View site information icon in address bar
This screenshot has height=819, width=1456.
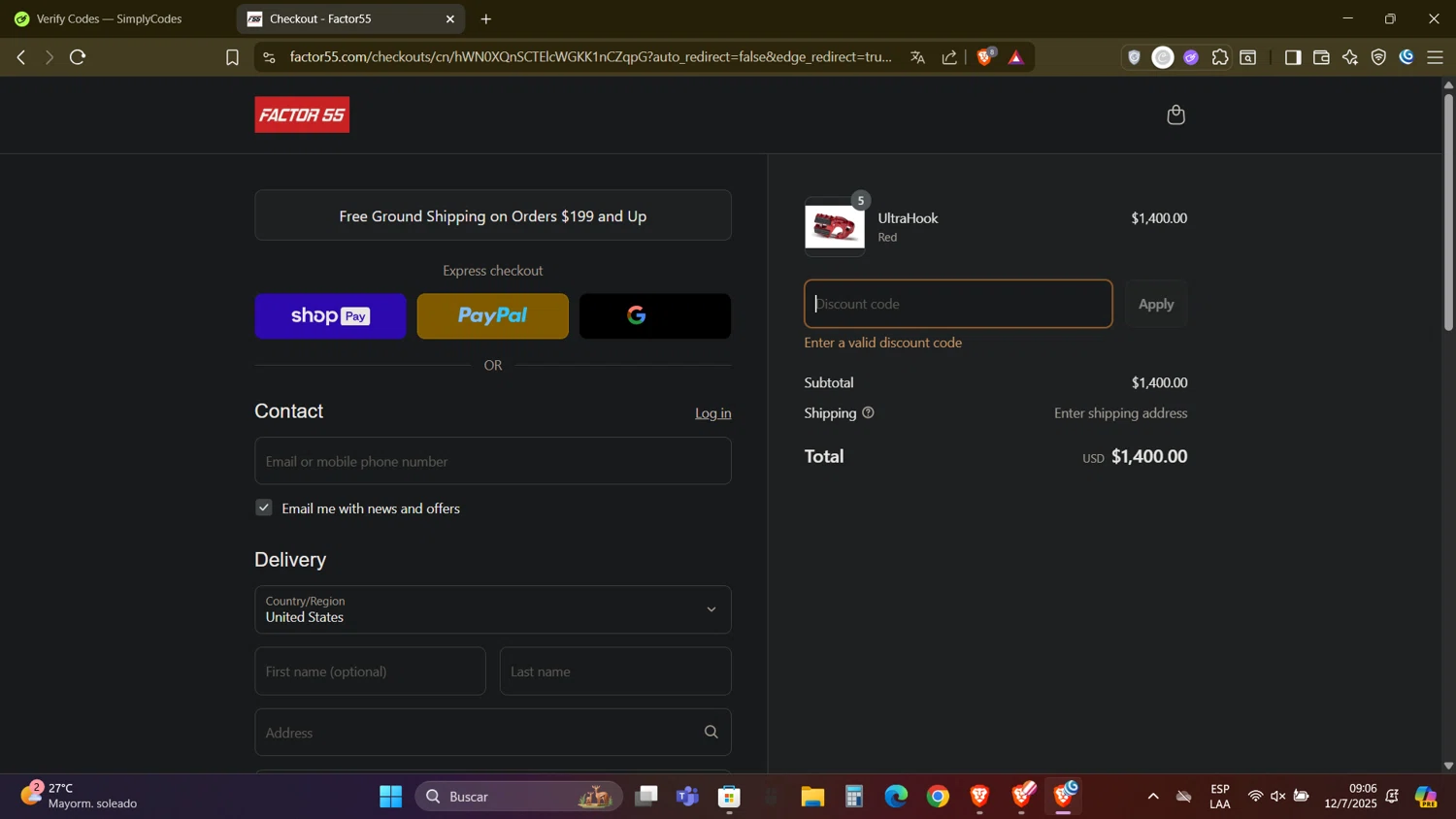(x=270, y=57)
